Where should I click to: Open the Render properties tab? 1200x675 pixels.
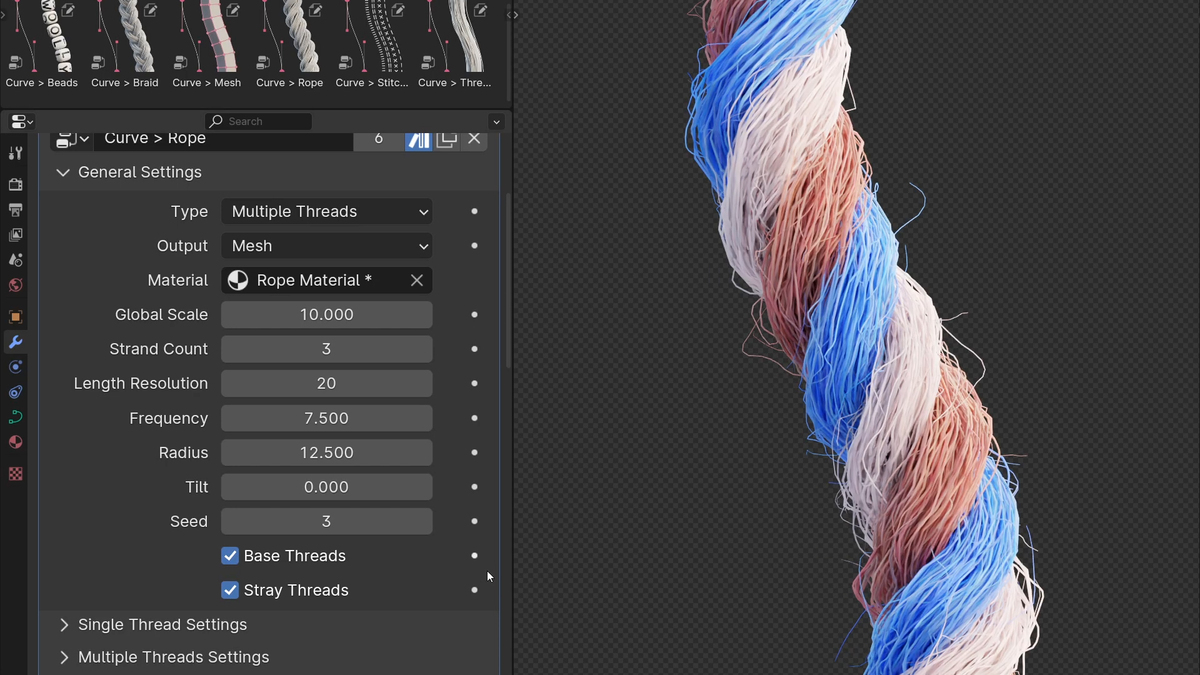pos(15,183)
